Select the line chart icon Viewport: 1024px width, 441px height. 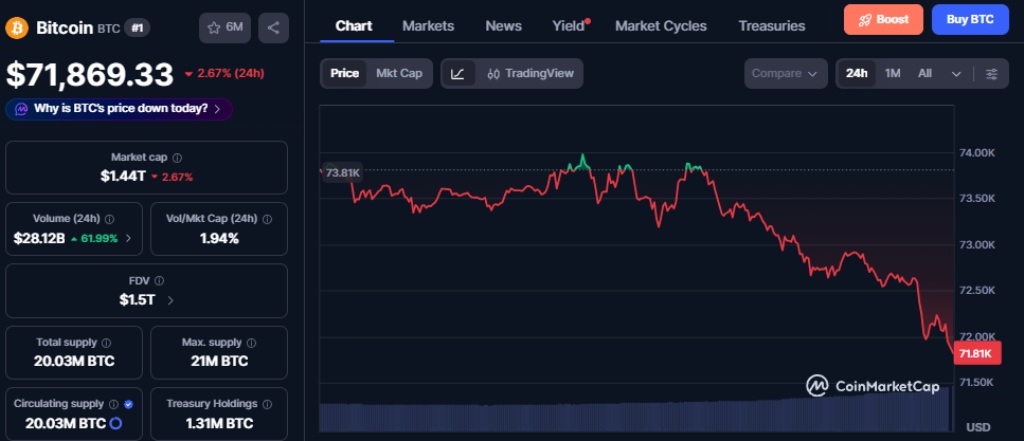(x=458, y=73)
